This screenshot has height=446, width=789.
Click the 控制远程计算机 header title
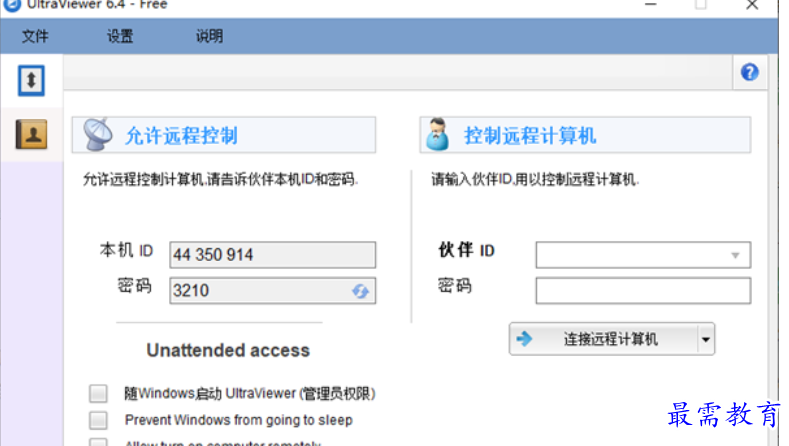tap(530, 135)
